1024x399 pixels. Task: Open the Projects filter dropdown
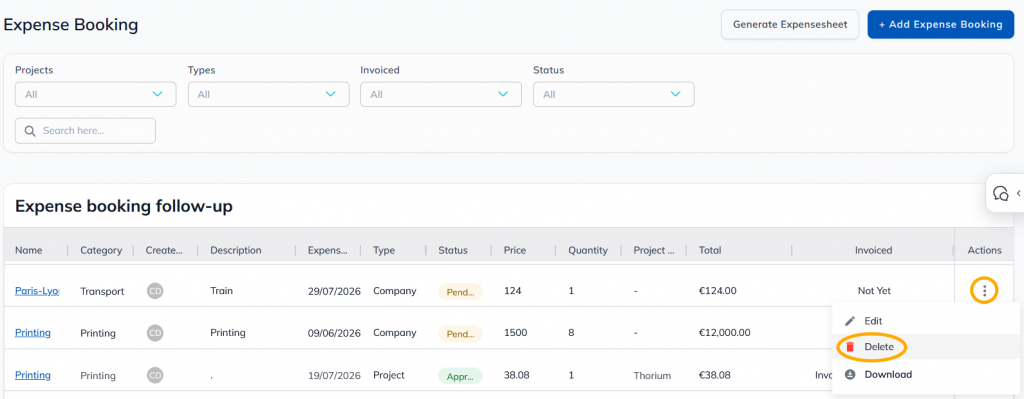click(x=95, y=94)
